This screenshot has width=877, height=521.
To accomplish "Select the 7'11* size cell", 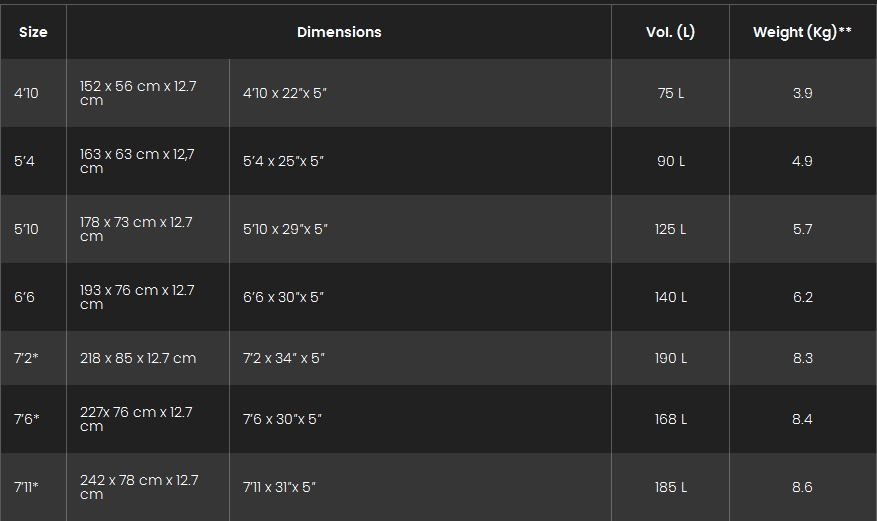I will click(33, 487).
